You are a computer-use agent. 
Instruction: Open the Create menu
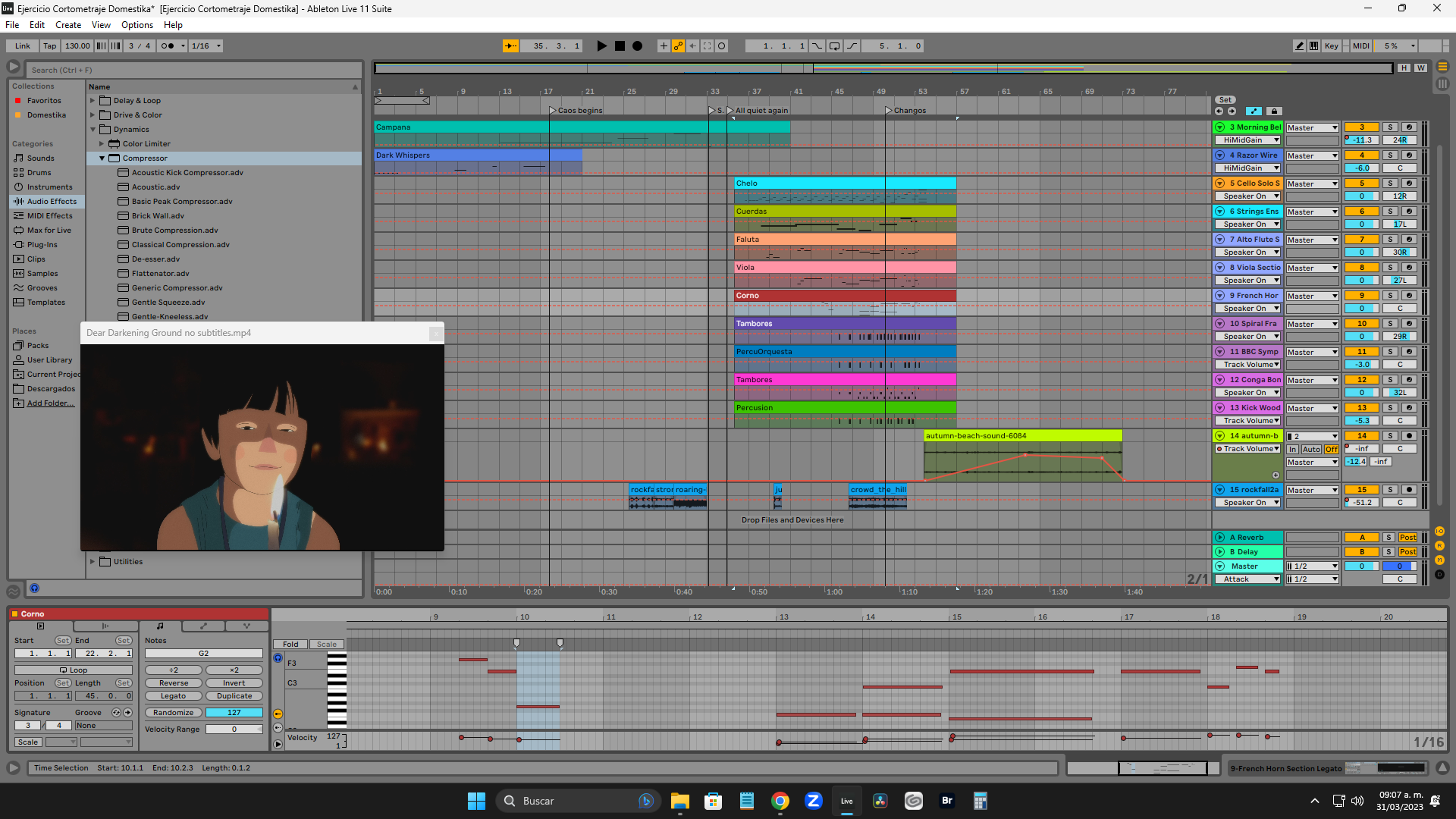click(x=68, y=25)
